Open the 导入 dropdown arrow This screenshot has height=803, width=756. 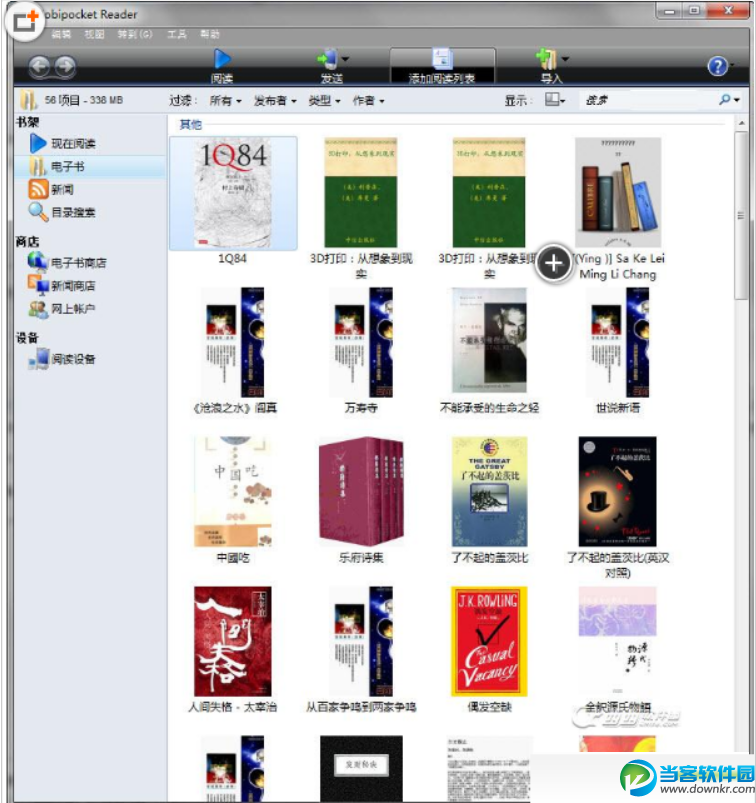coord(565,59)
